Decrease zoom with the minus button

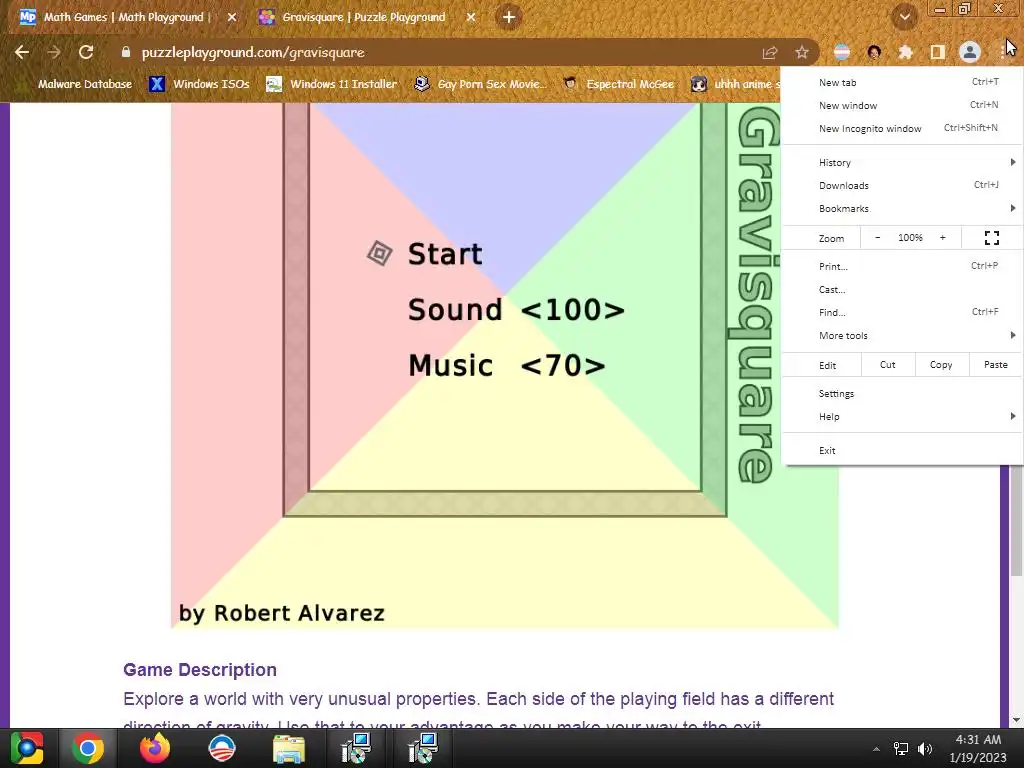coord(878,238)
